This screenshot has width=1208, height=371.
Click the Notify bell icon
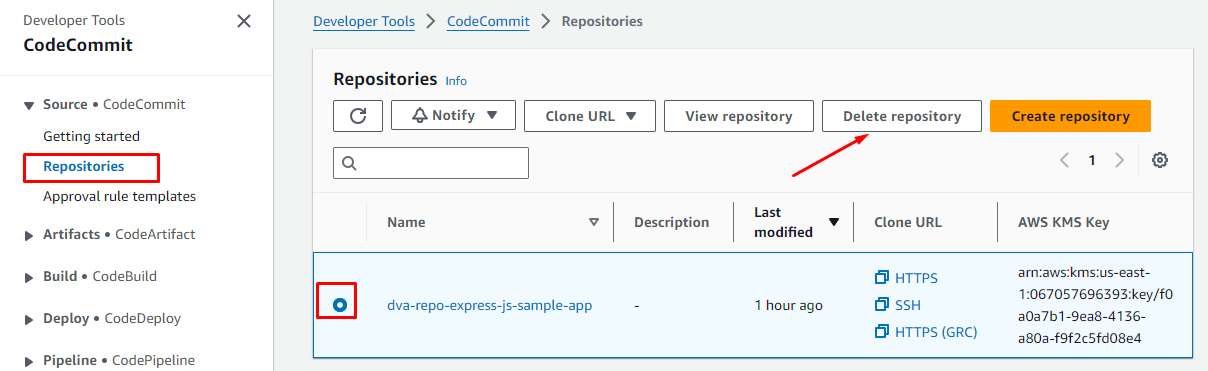pyautogui.click(x=420, y=116)
